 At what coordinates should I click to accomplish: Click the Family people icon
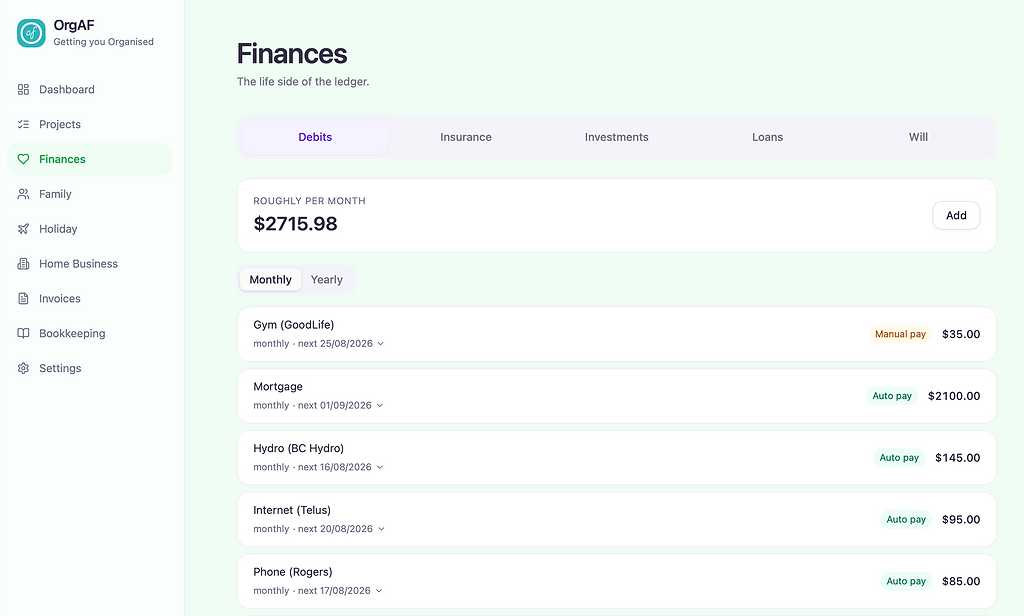(x=24, y=194)
